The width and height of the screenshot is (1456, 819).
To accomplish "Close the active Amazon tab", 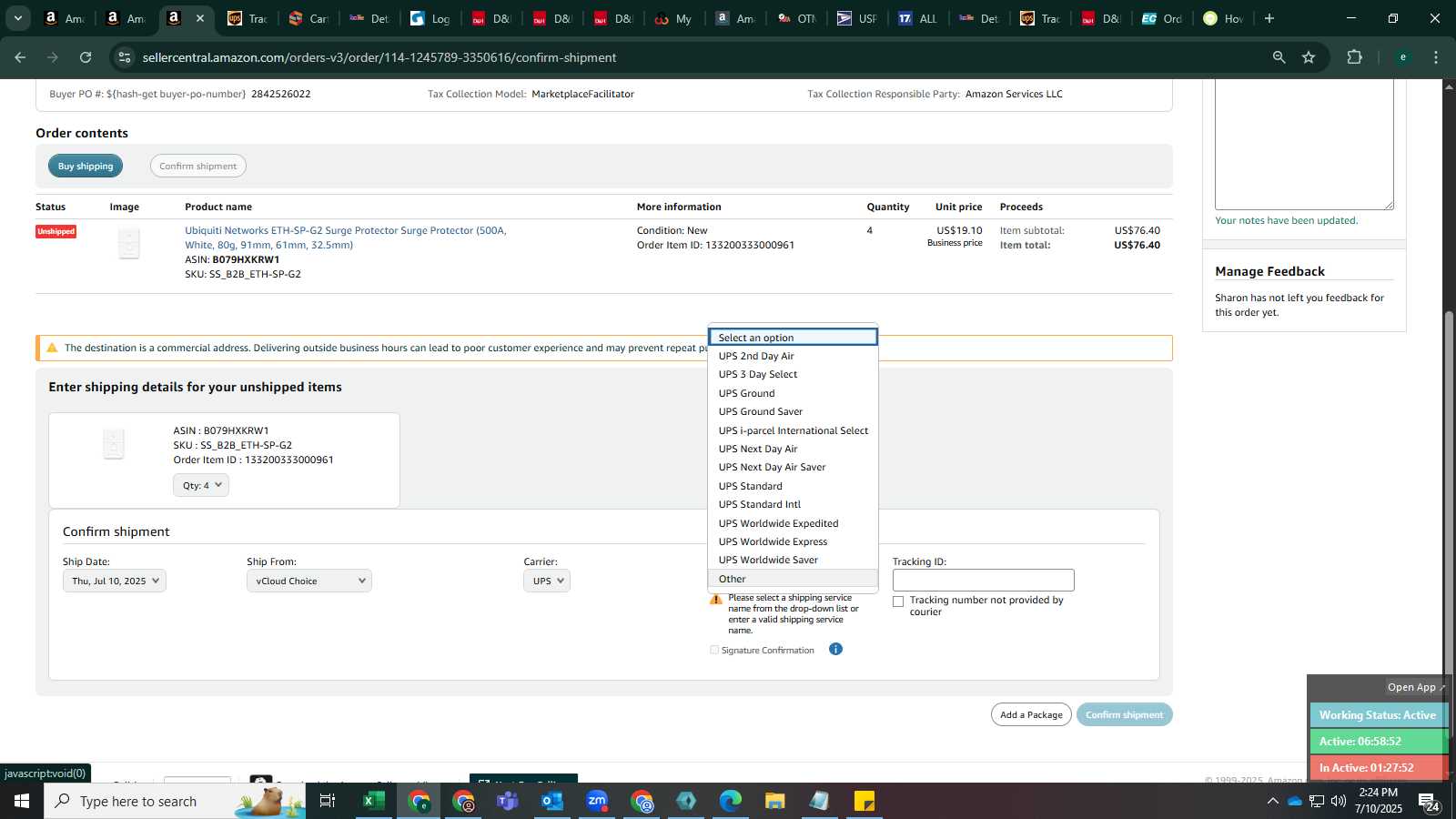I will [x=200, y=18].
